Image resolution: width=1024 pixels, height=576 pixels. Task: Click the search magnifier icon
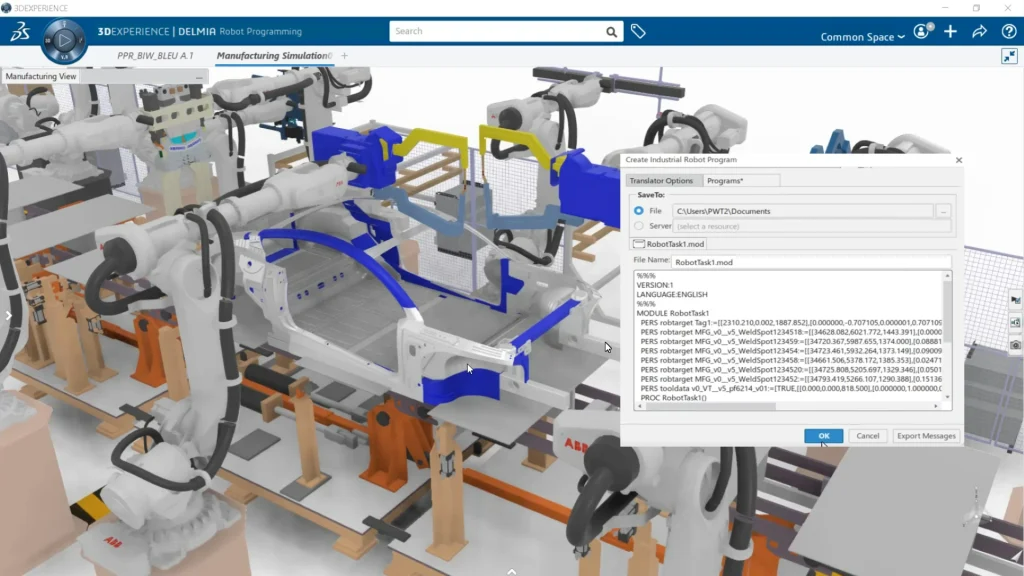click(612, 32)
